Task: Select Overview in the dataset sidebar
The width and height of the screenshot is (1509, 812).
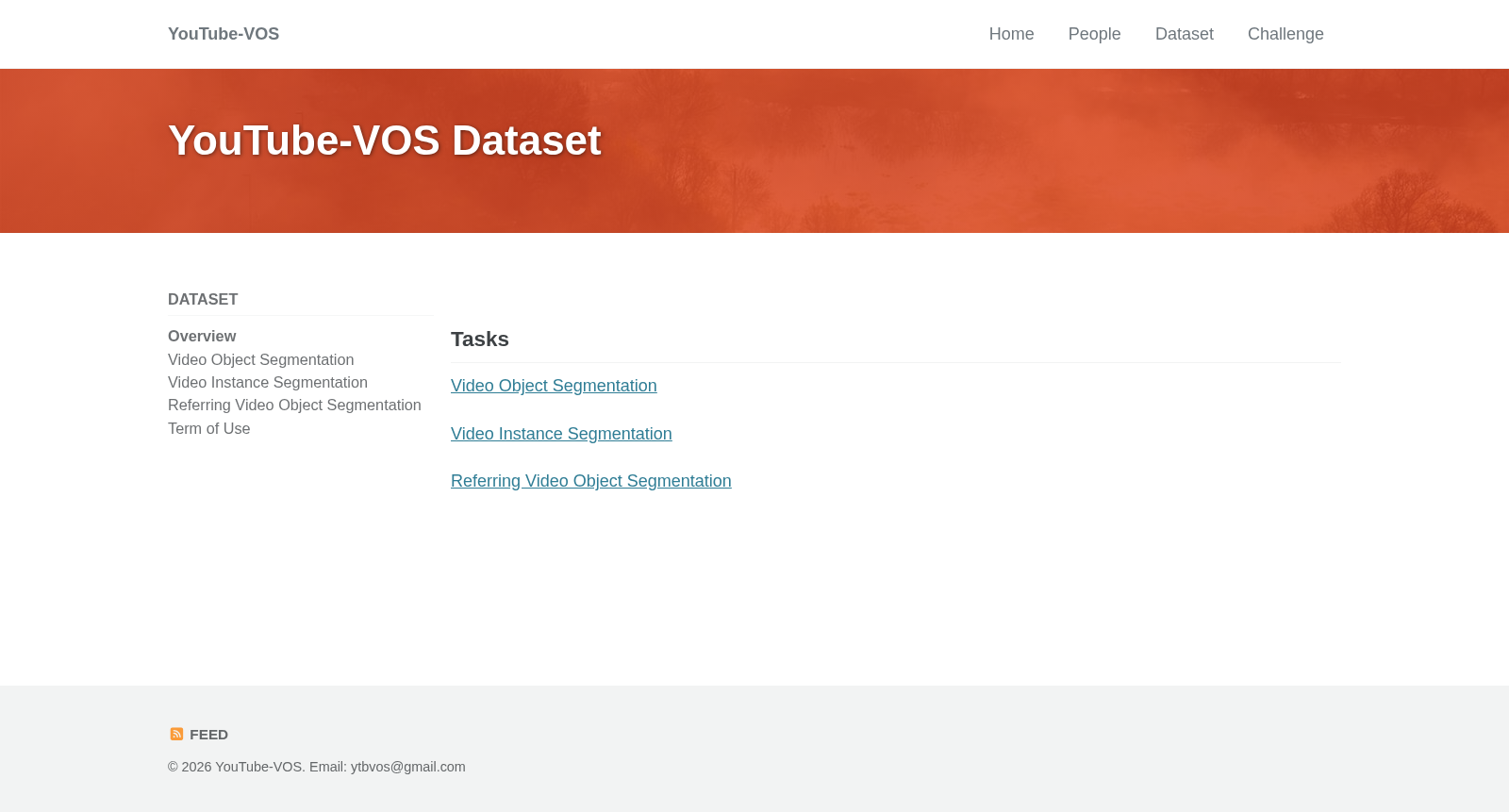Action: pyautogui.click(x=202, y=337)
